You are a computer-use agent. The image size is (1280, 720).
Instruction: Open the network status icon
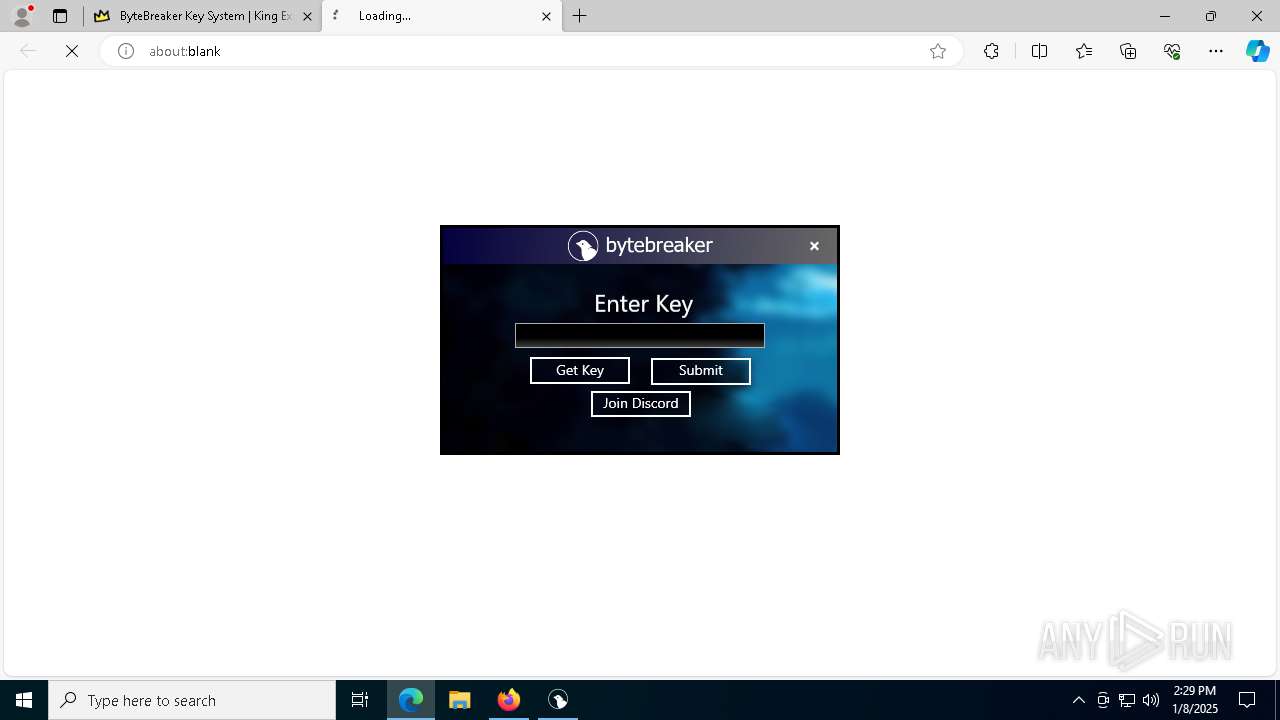(1127, 700)
